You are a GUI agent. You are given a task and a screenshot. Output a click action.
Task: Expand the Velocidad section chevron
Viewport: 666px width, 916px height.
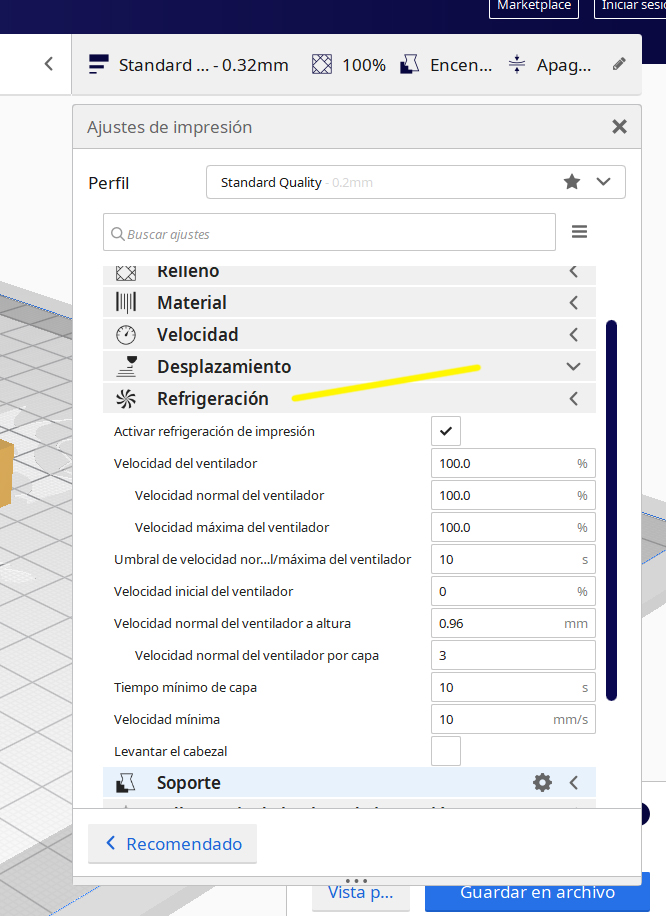574,335
